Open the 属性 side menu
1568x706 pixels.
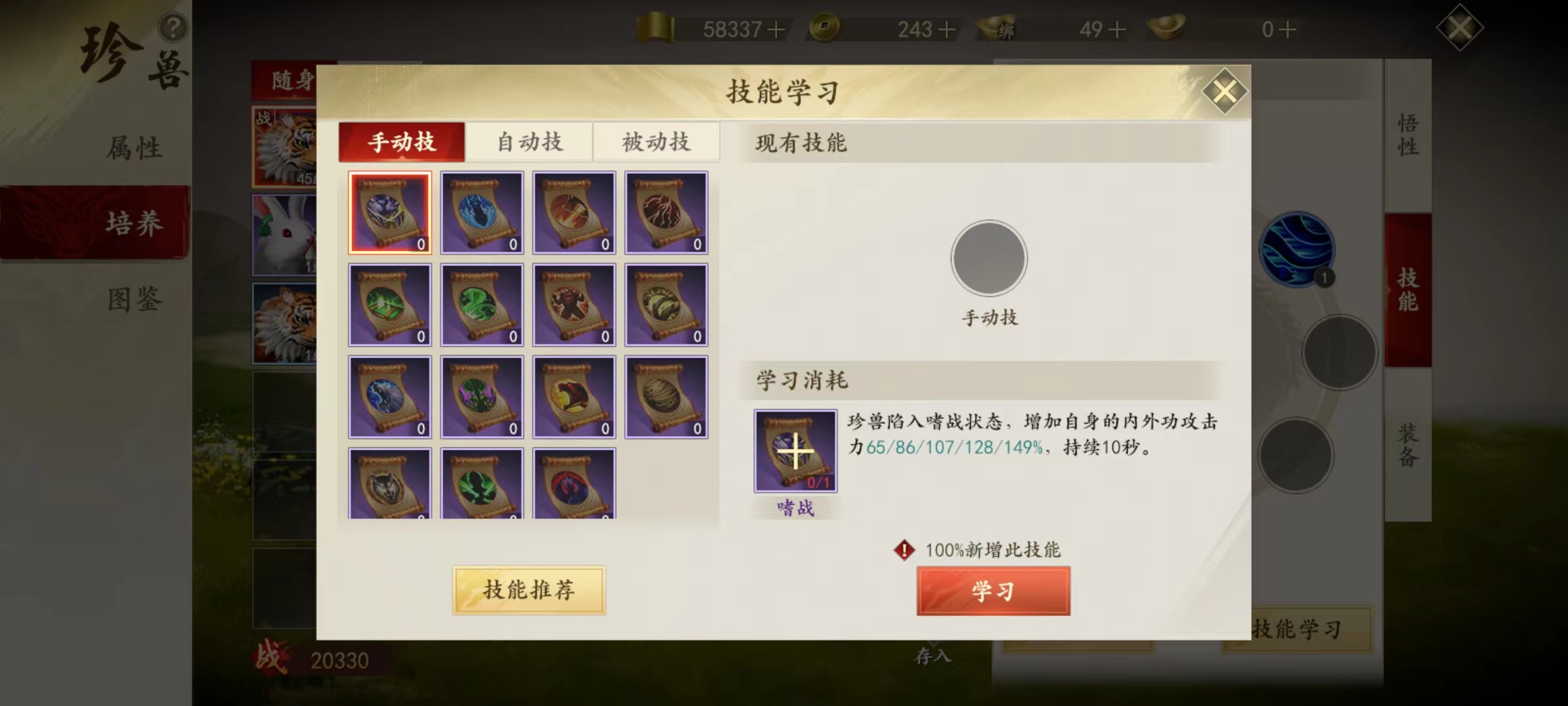134,148
